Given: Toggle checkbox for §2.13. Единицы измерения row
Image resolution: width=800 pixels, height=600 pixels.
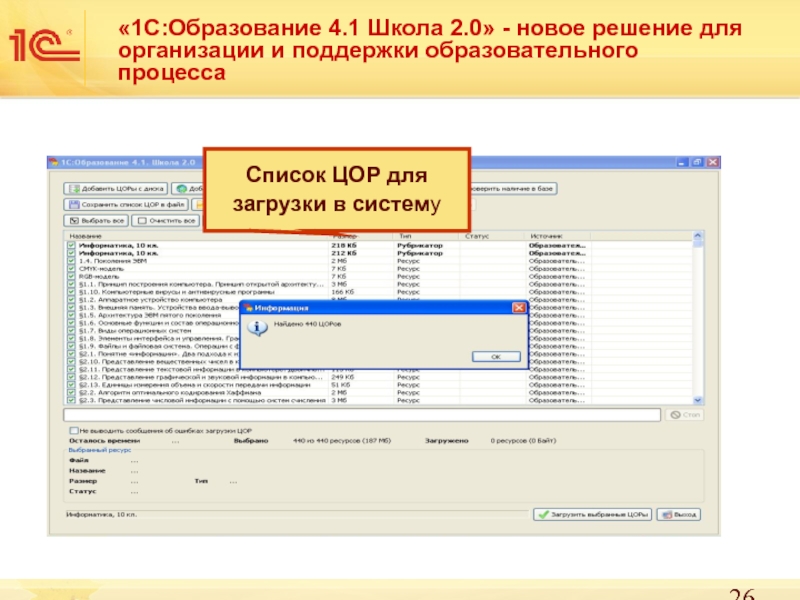Looking at the screenshot, I should point(71,385).
